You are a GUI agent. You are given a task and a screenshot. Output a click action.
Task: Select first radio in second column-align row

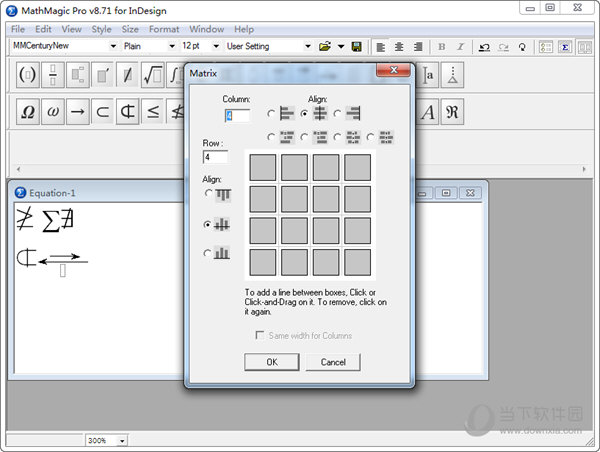pyautogui.click(x=271, y=137)
